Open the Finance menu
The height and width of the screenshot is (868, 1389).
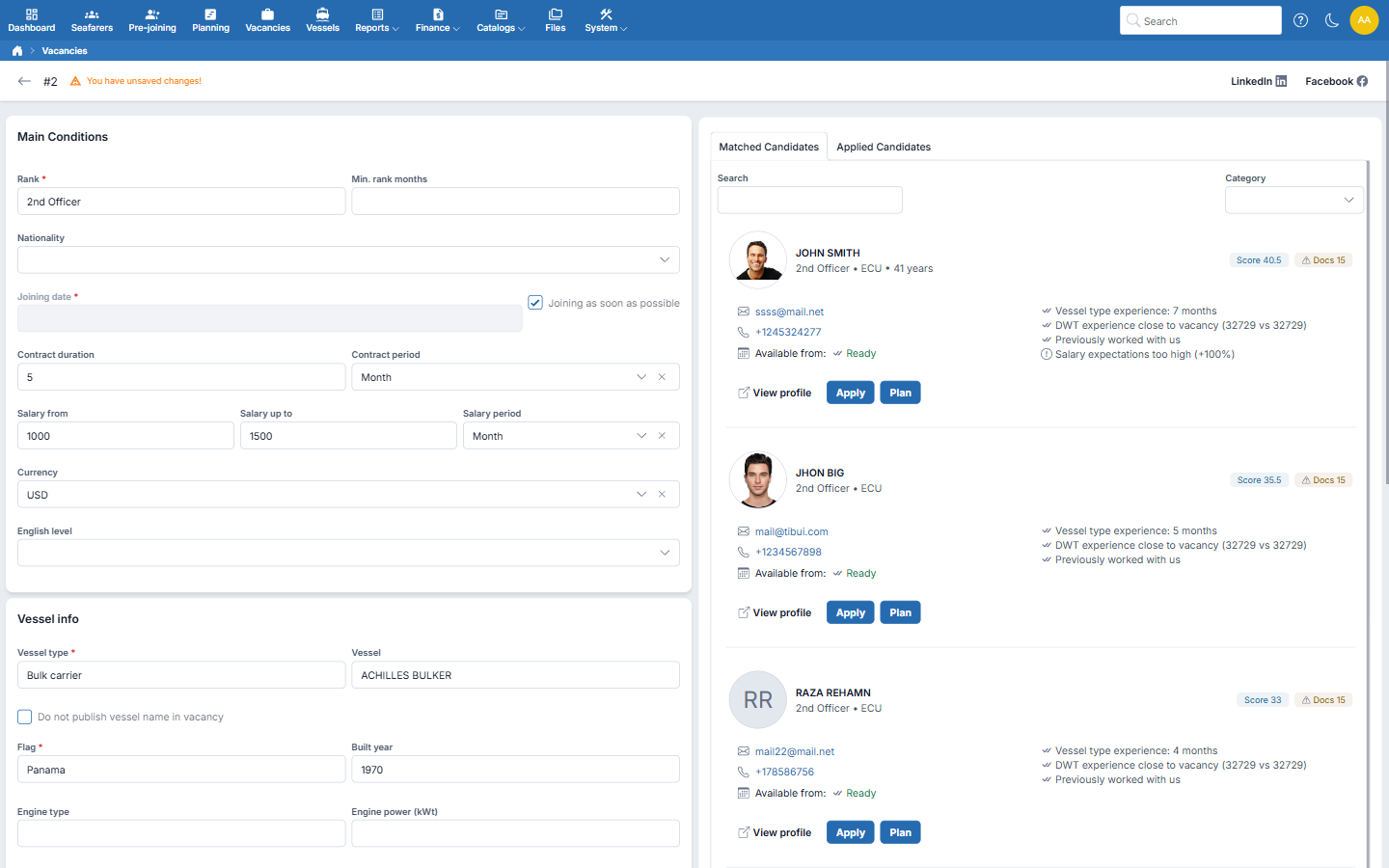pyautogui.click(x=437, y=20)
